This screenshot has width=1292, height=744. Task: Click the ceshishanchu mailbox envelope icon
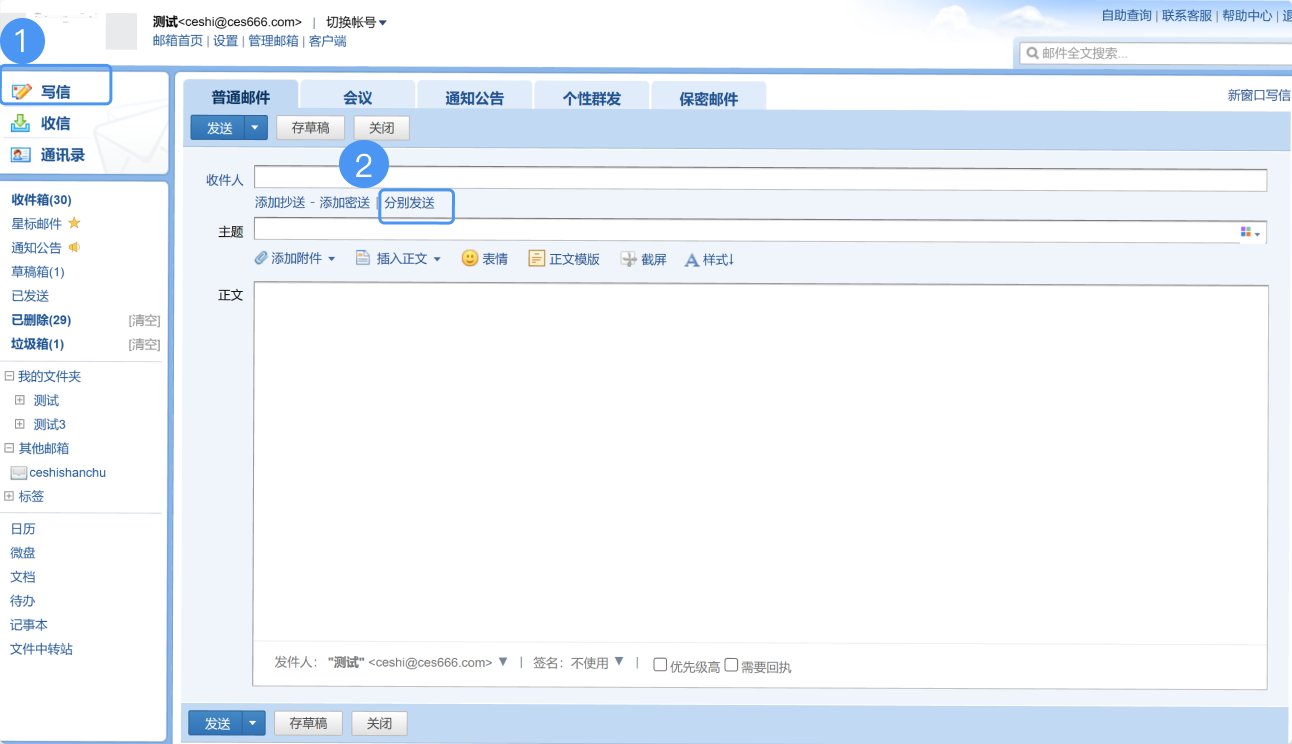pyautogui.click(x=18, y=473)
